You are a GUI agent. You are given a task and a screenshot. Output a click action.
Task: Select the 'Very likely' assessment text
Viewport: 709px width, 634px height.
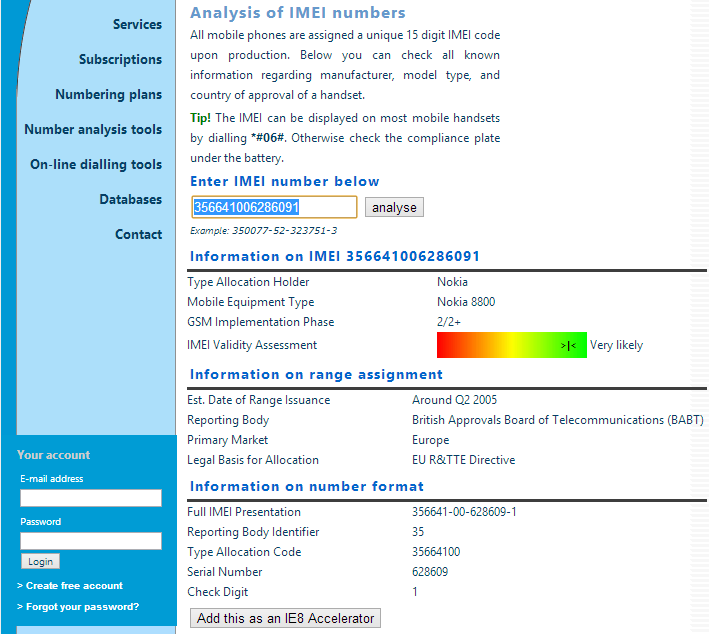pyautogui.click(x=616, y=345)
